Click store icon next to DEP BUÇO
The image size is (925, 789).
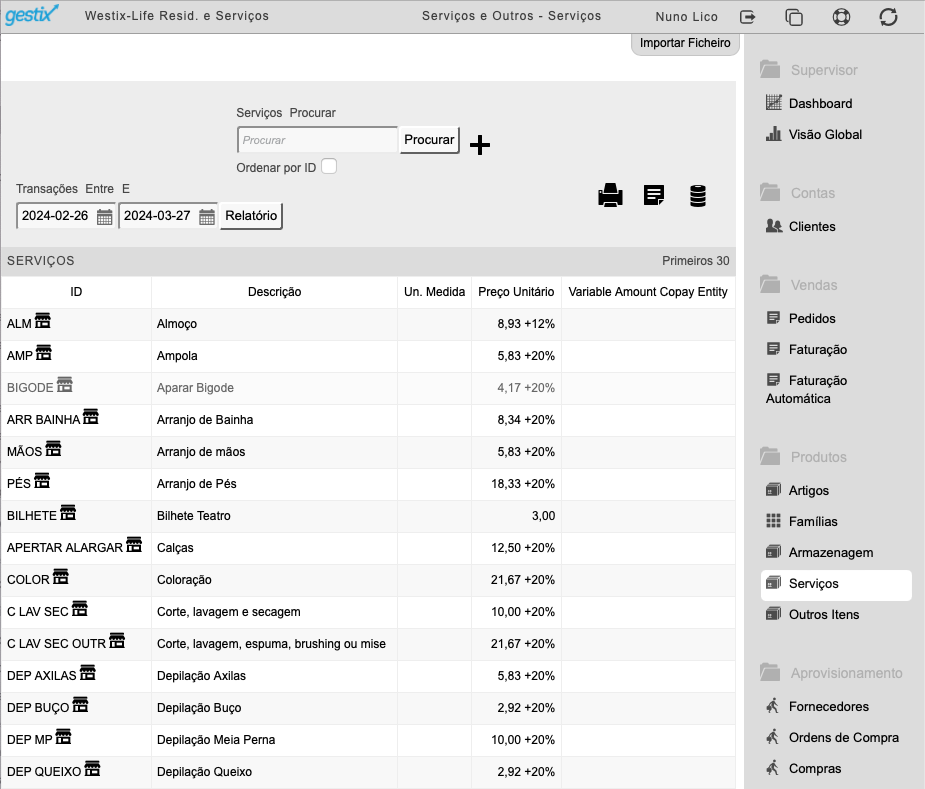pyautogui.click(x=80, y=704)
